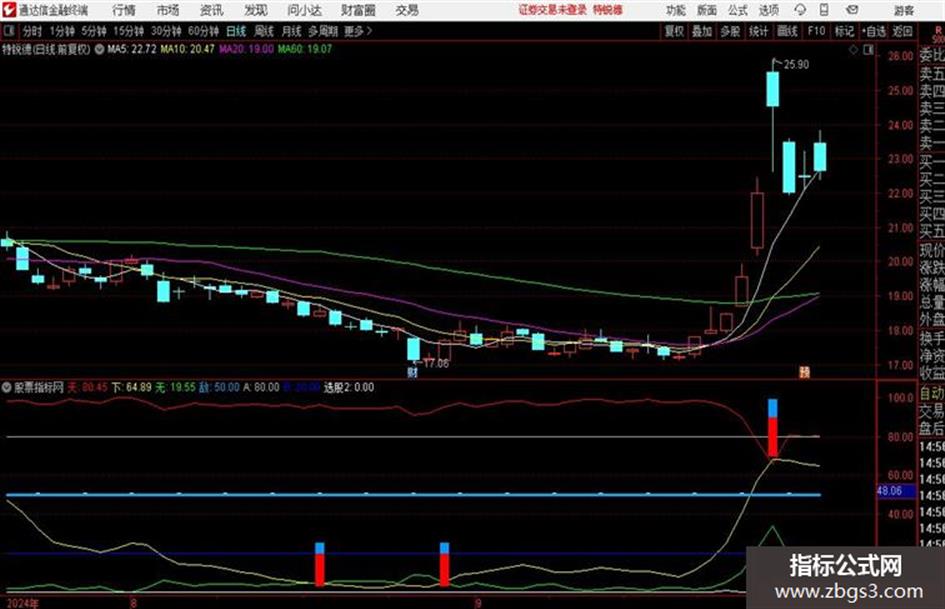Screen dimensions: 945x609
Task: Switch to 15分钟 period tab
Action: (129, 31)
